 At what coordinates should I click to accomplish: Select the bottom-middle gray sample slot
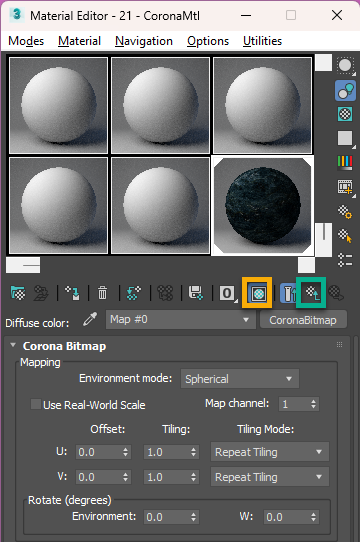click(x=160, y=206)
